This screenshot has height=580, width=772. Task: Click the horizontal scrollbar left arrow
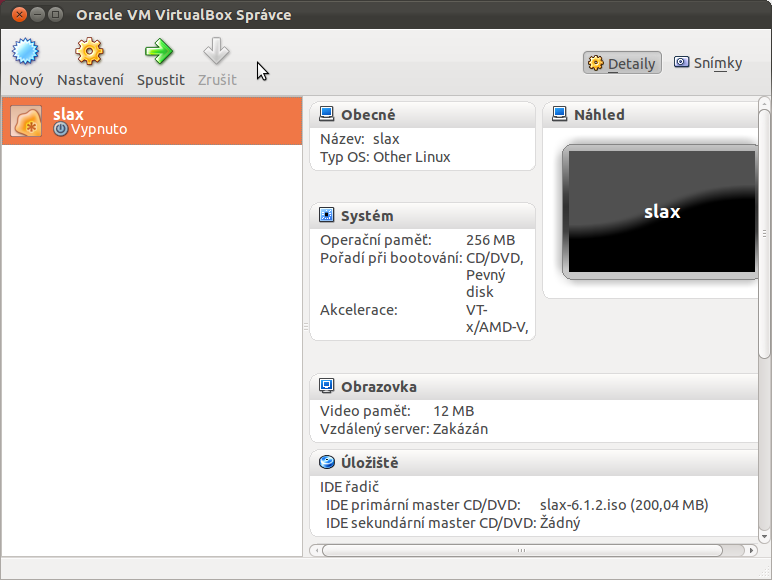click(x=317, y=550)
